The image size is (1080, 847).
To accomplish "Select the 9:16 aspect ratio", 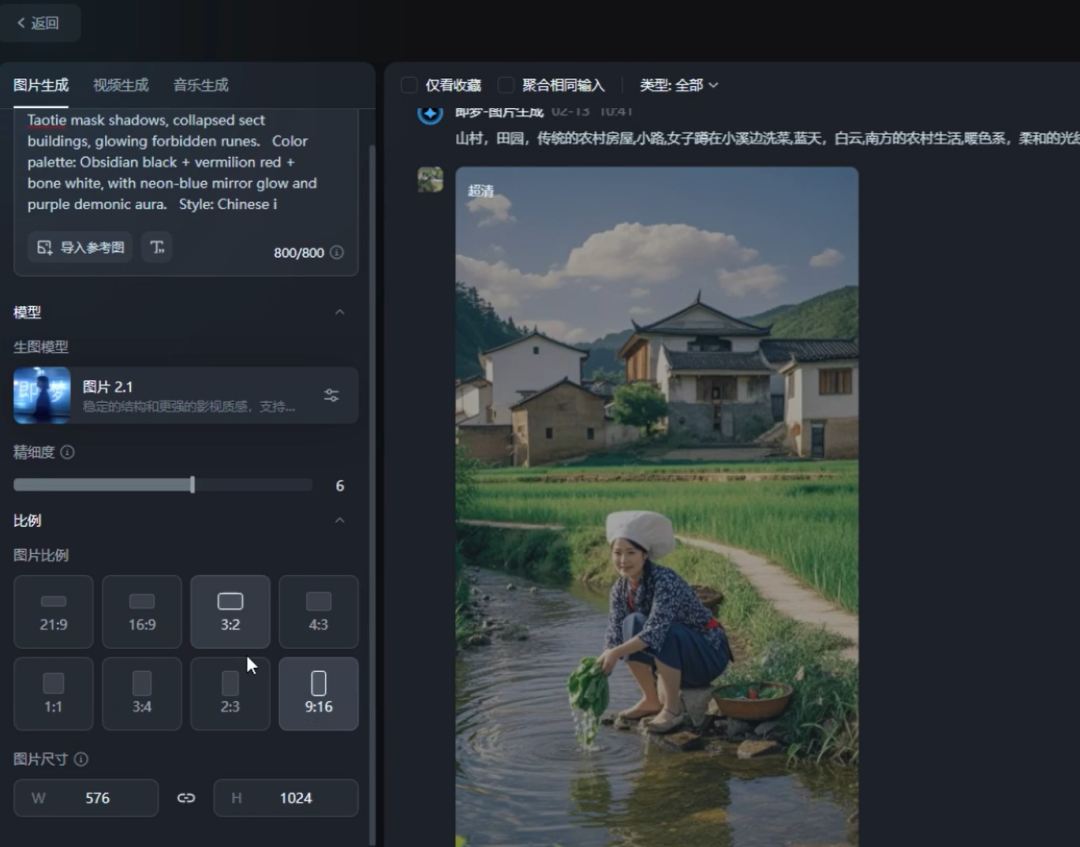I will pyautogui.click(x=318, y=693).
